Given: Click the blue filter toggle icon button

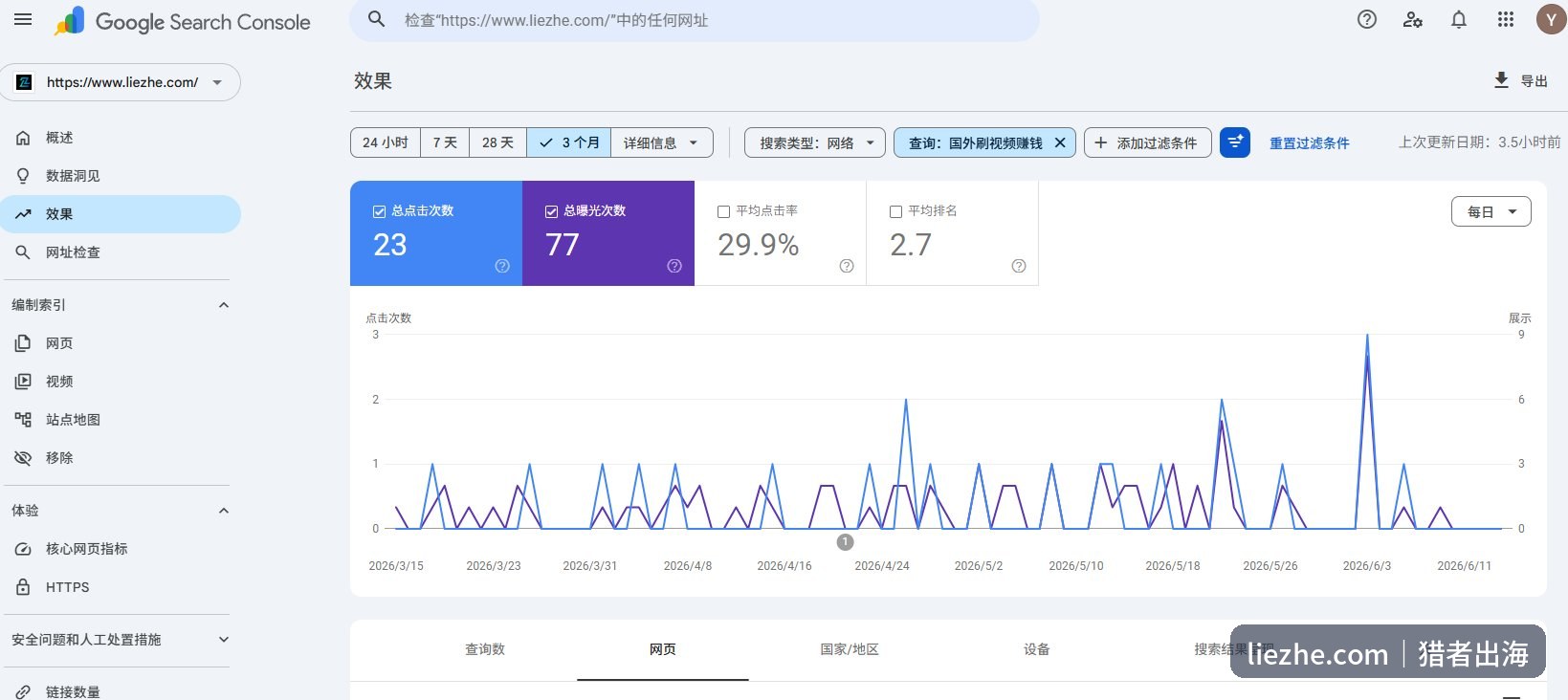Looking at the screenshot, I should coord(1235,142).
